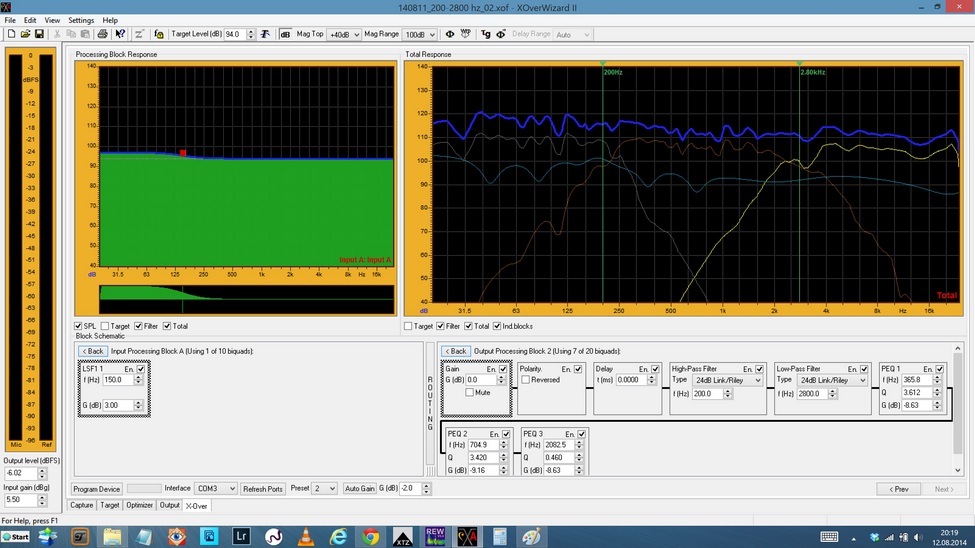Open File Explorer from taskbar

[x=112, y=536]
